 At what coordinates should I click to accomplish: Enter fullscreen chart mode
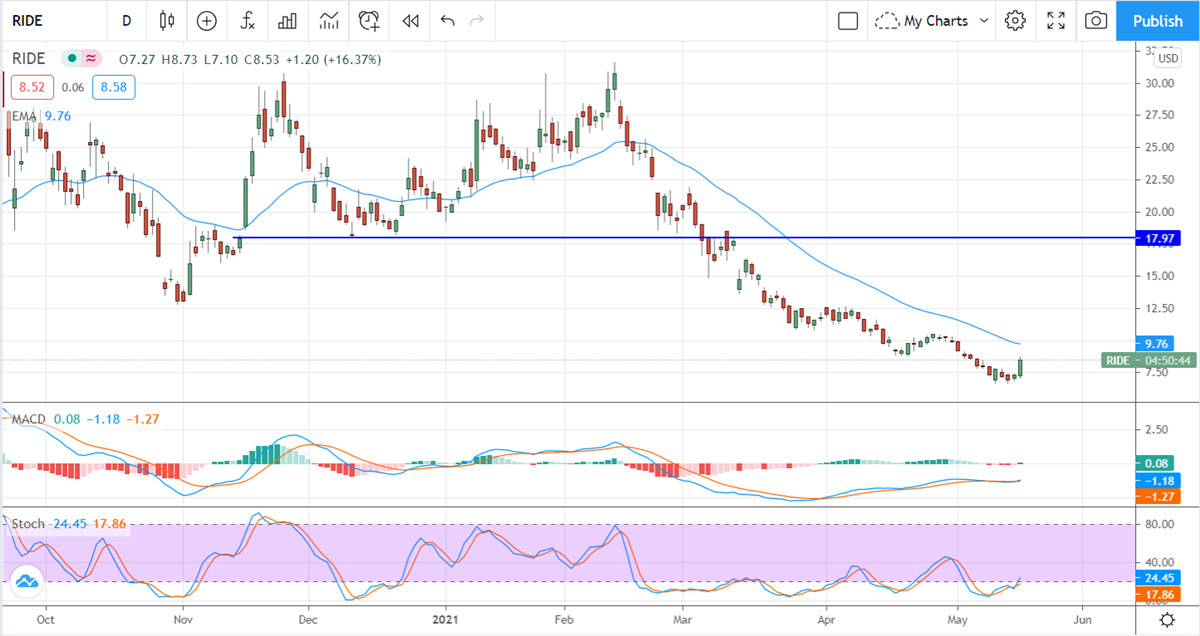[x=1055, y=20]
